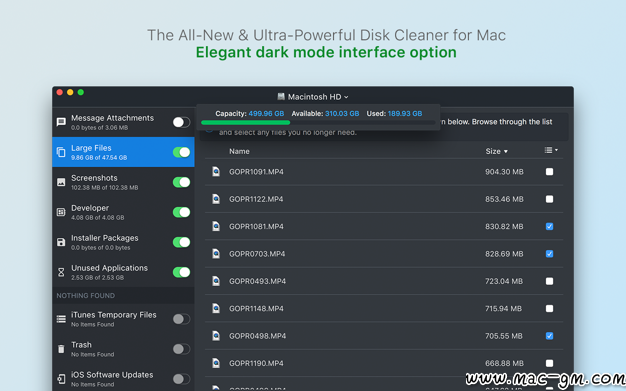Click the 853.46 MB size value

(x=504, y=199)
